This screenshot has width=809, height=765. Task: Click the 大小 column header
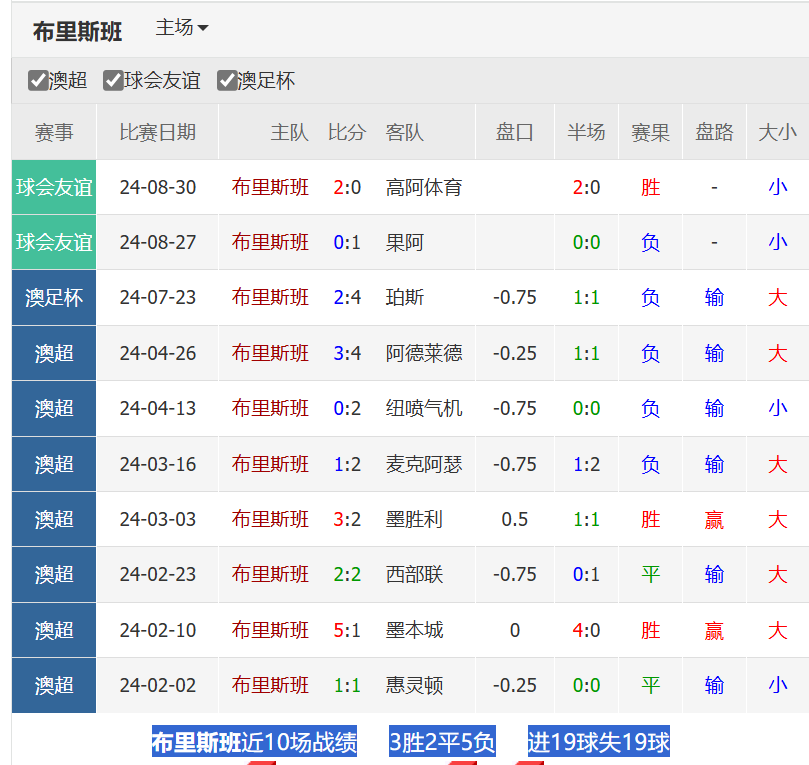click(778, 133)
